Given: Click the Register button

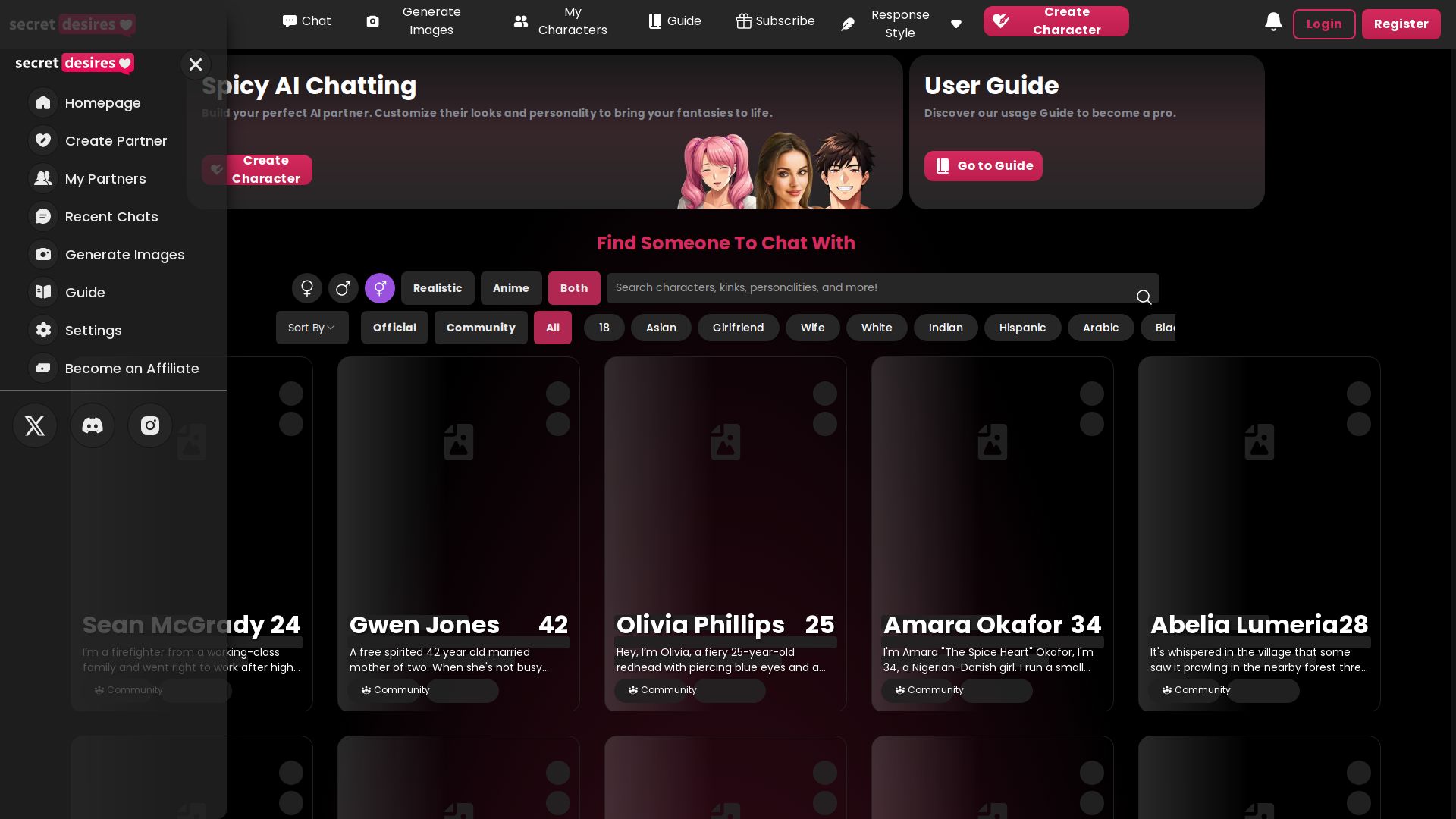Looking at the screenshot, I should click(1401, 24).
